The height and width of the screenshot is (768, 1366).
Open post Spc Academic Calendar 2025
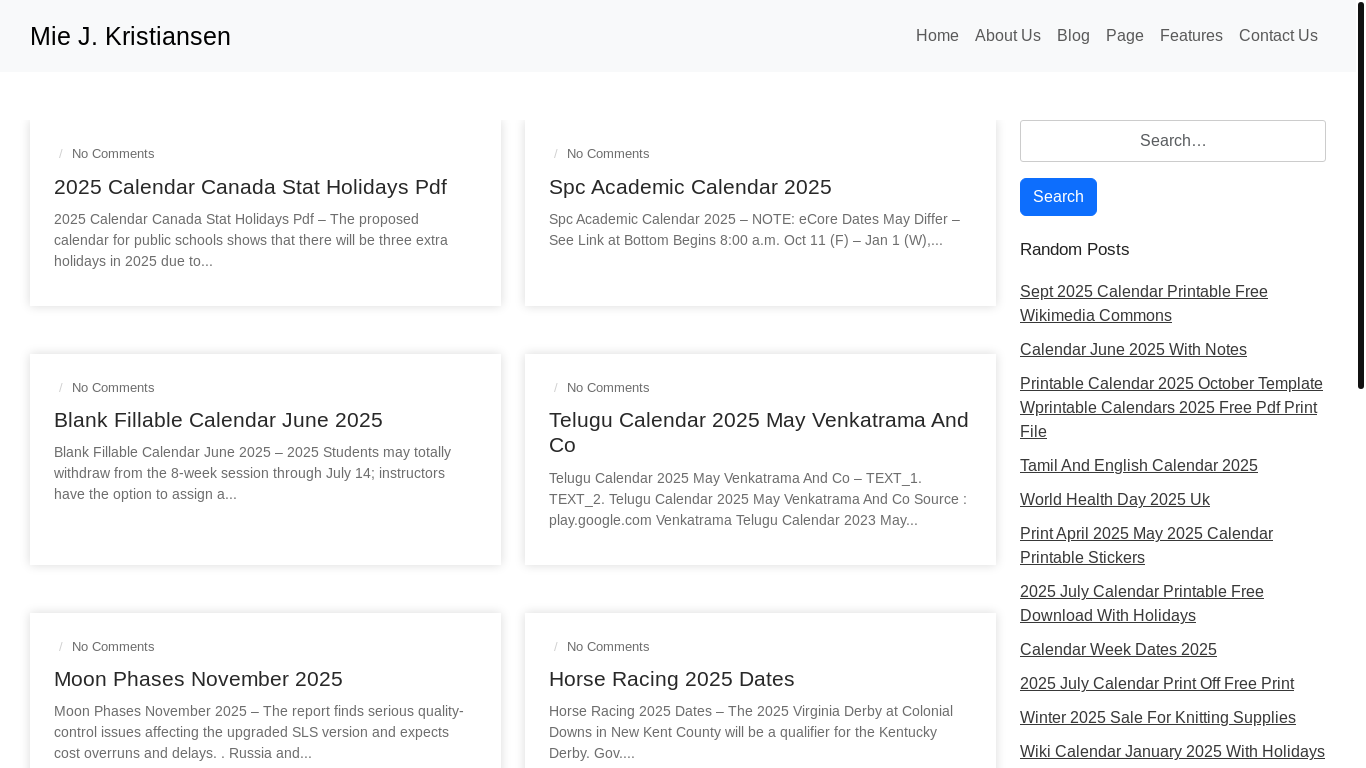(690, 187)
